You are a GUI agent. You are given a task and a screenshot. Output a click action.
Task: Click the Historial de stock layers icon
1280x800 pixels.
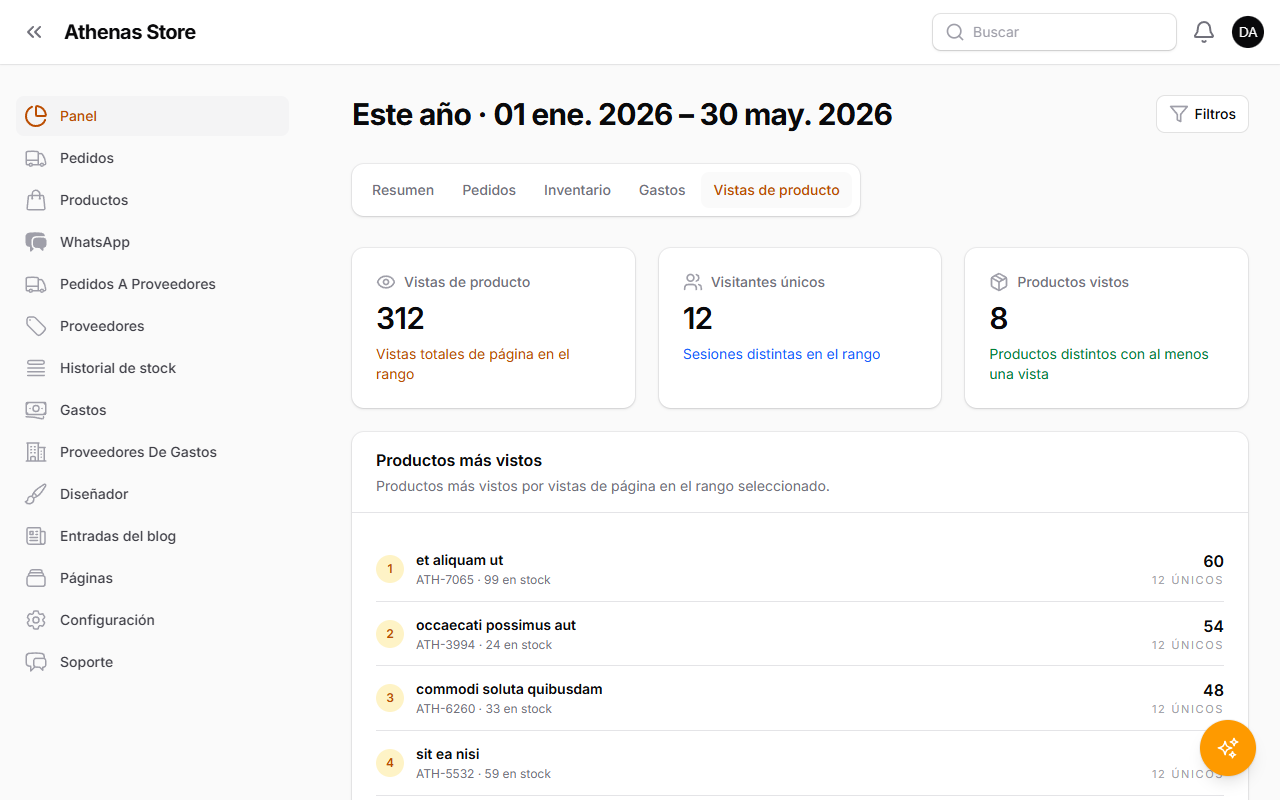click(36, 368)
